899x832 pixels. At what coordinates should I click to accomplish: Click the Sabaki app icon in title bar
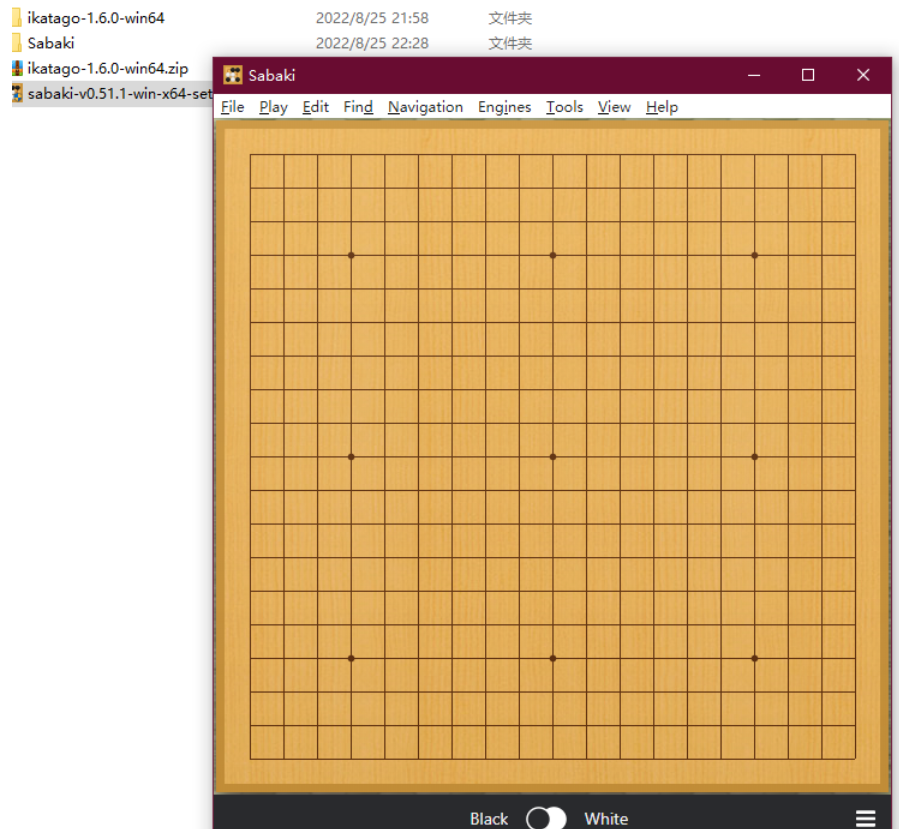coord(233,75)
